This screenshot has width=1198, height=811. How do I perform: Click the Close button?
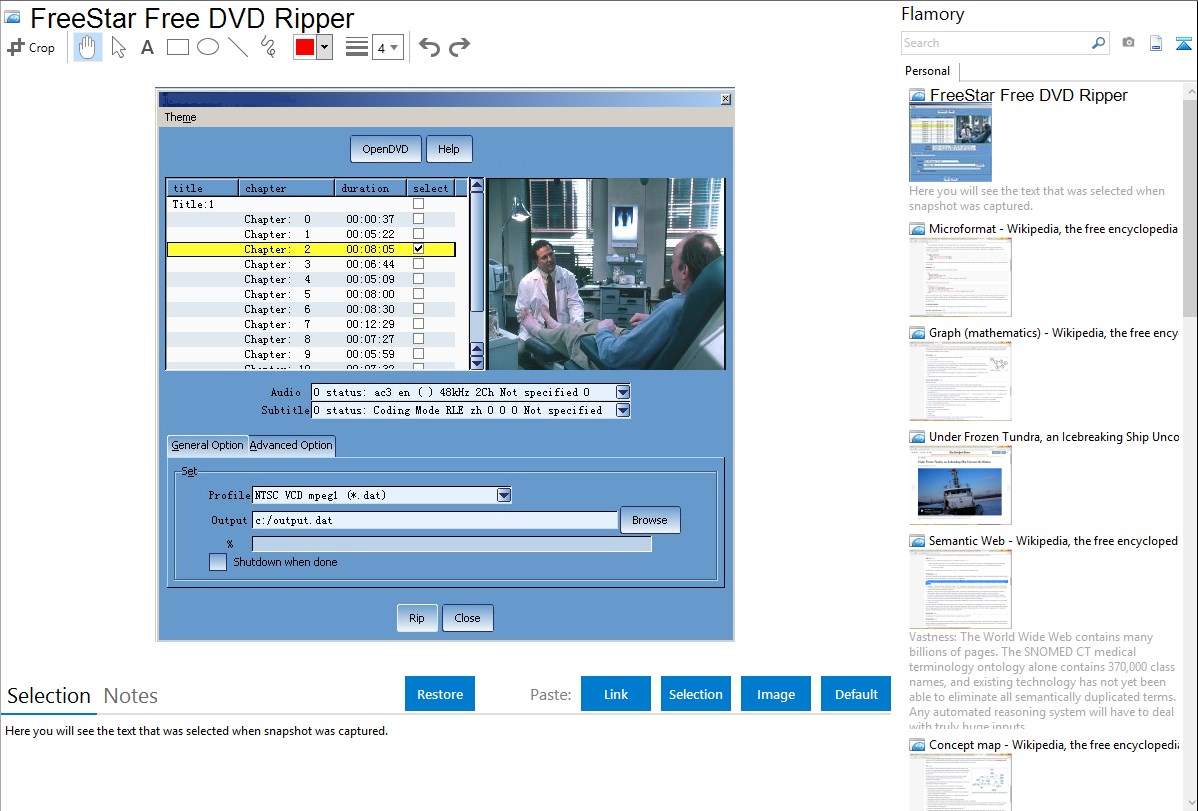click(468, 618)
